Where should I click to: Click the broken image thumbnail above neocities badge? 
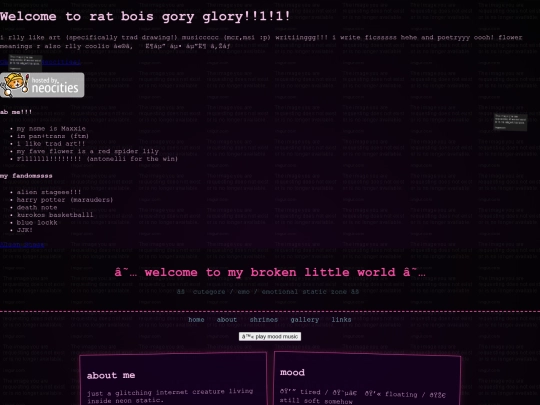coord(25,62)
